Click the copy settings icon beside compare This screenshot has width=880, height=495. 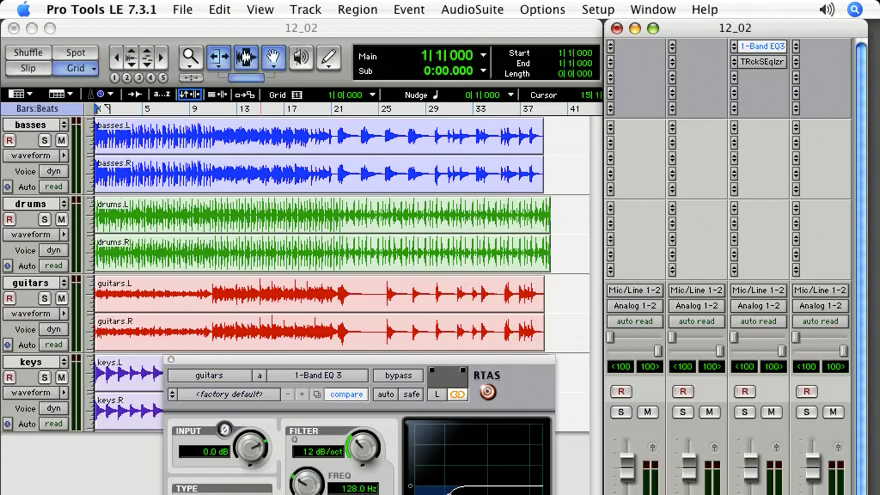[317, 395]
